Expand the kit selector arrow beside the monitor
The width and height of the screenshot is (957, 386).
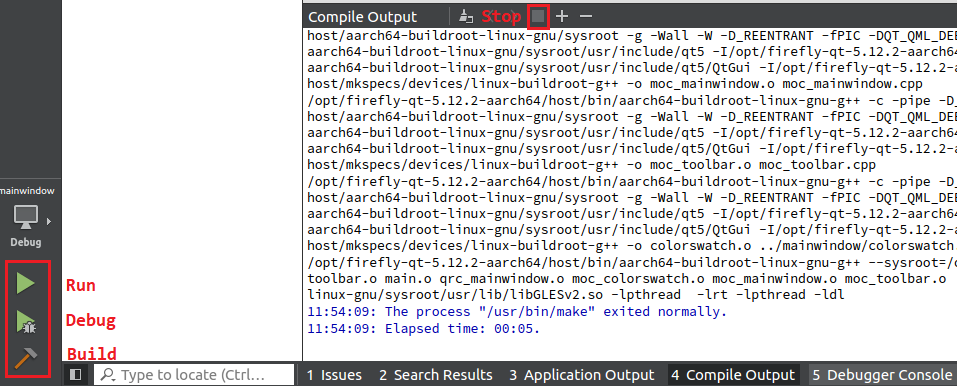49,221
